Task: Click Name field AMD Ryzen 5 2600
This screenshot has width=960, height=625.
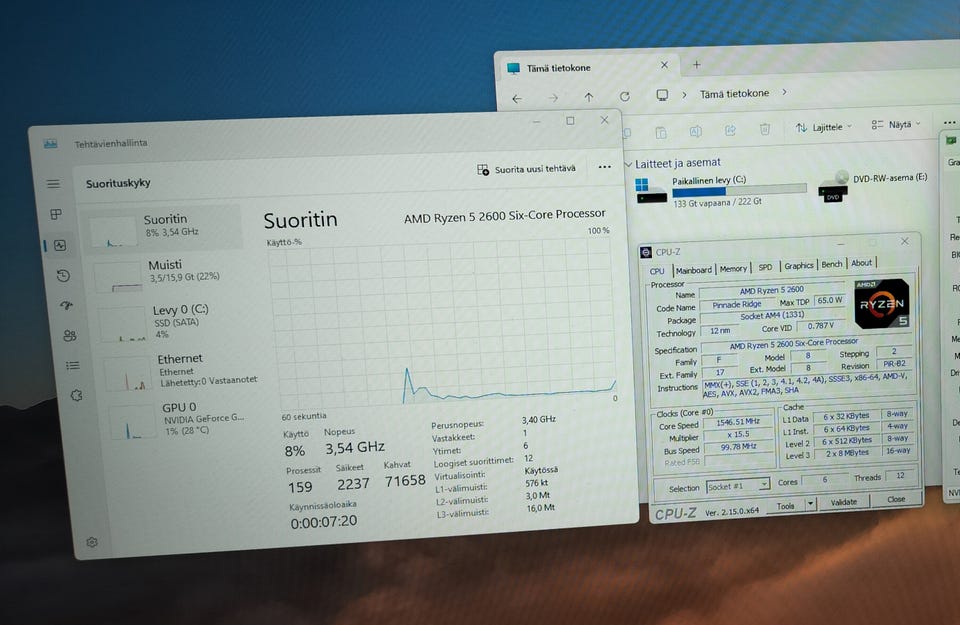Action: (x=771, y=290)
